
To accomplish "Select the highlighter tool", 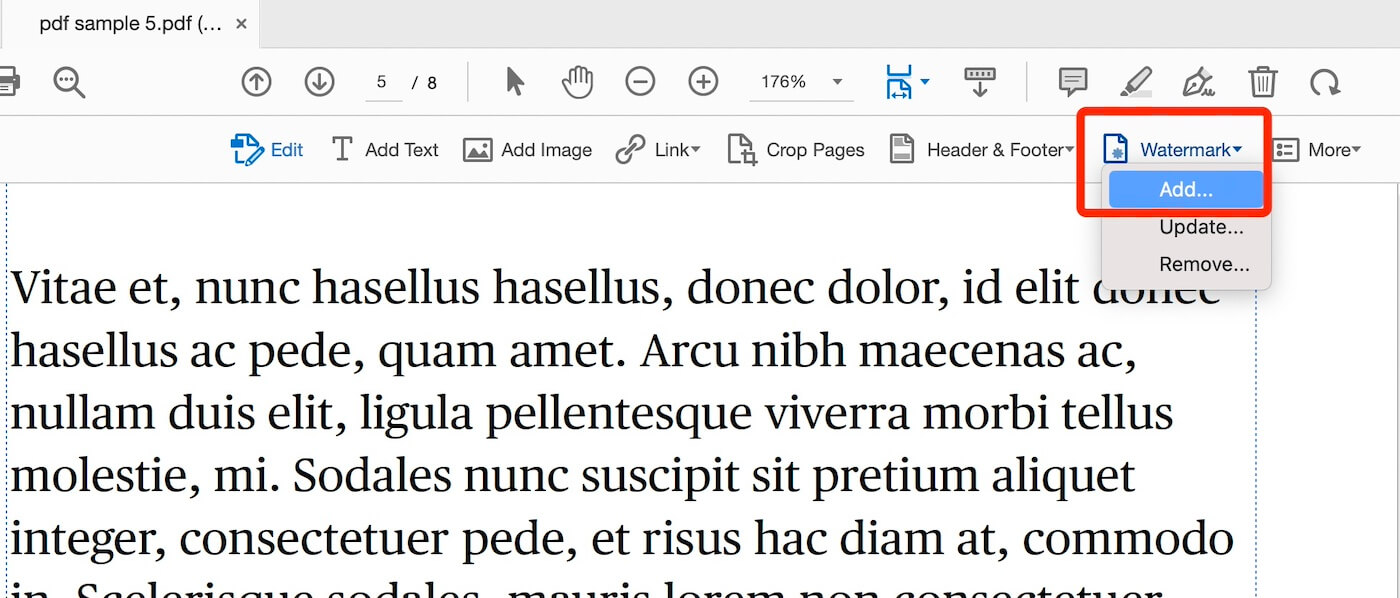I will point(1136,82).
